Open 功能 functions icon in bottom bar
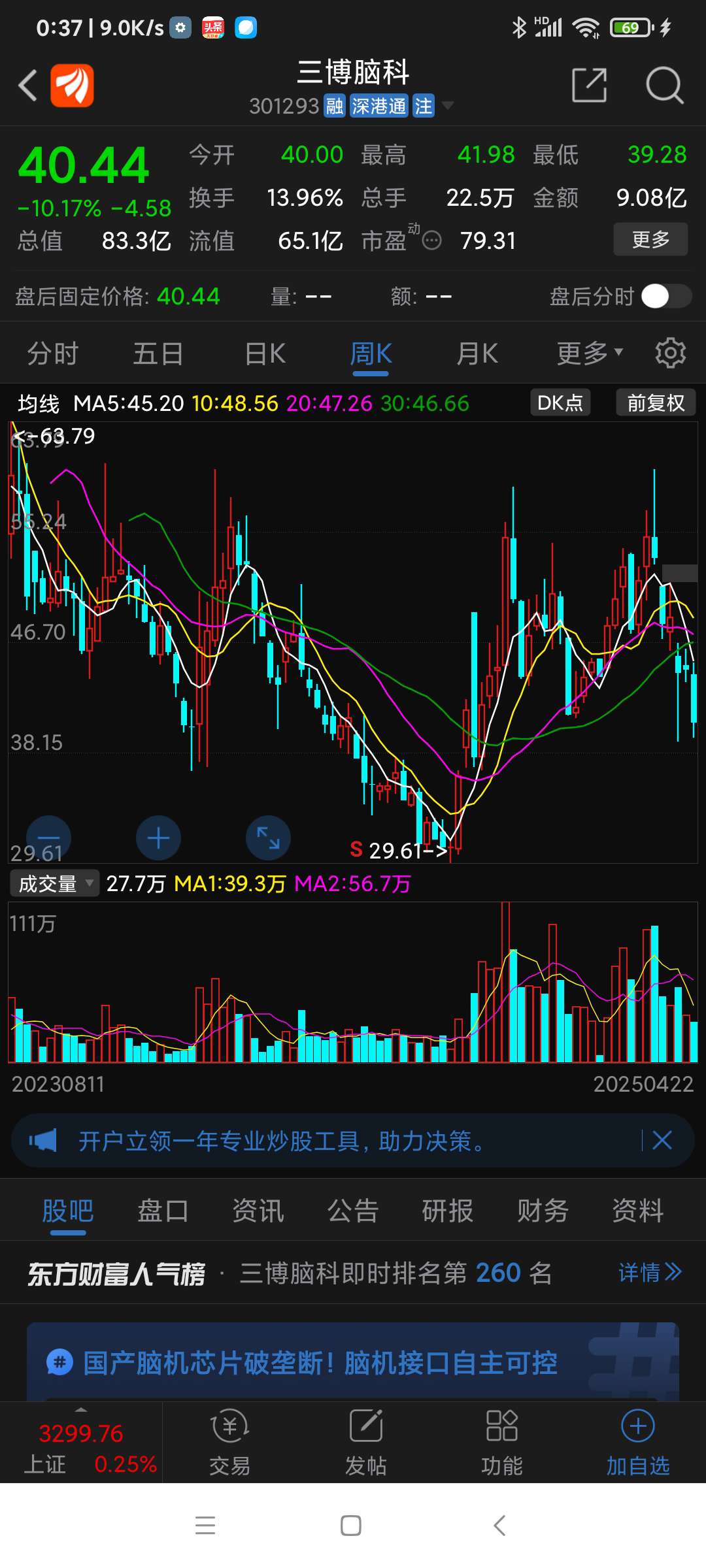This screenshot has width=706, height=1568. click(x=502, y=1444)
